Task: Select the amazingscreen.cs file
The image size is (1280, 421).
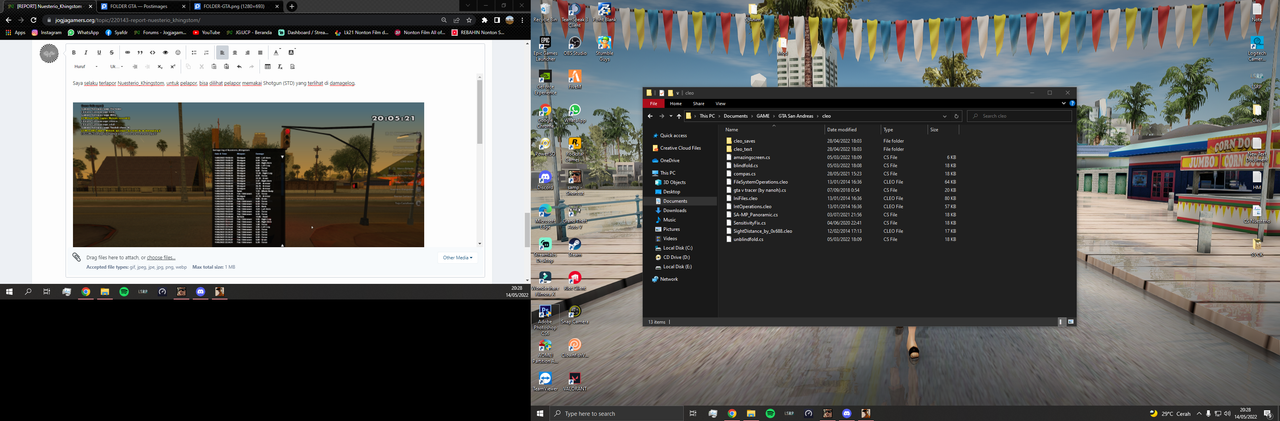Action: click(x=751, y=157)
